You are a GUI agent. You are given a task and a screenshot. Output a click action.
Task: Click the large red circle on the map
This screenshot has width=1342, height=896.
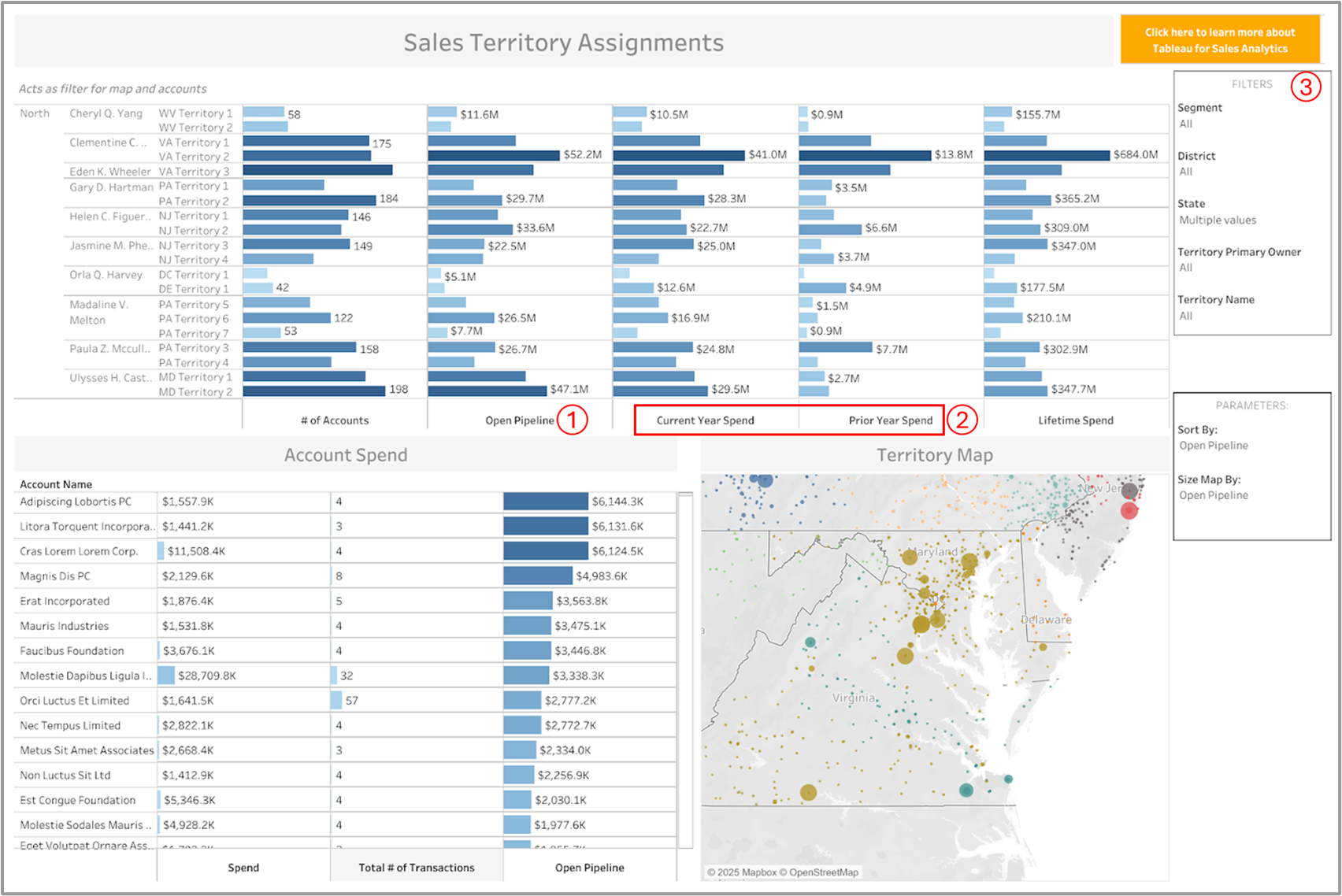click(1129, 510)
